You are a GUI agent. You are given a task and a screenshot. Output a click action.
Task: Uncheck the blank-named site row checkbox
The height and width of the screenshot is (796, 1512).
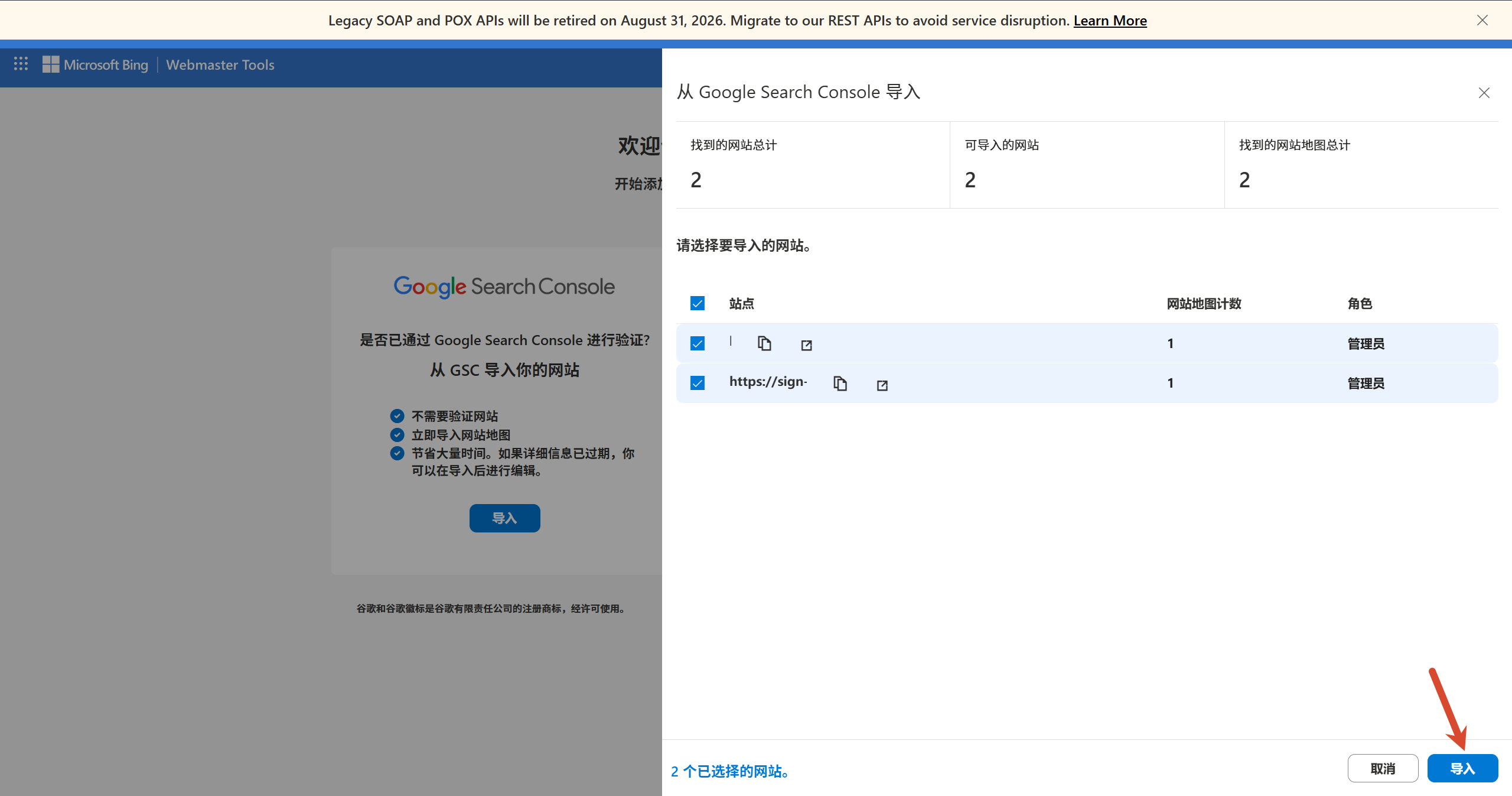pos(698,343)
